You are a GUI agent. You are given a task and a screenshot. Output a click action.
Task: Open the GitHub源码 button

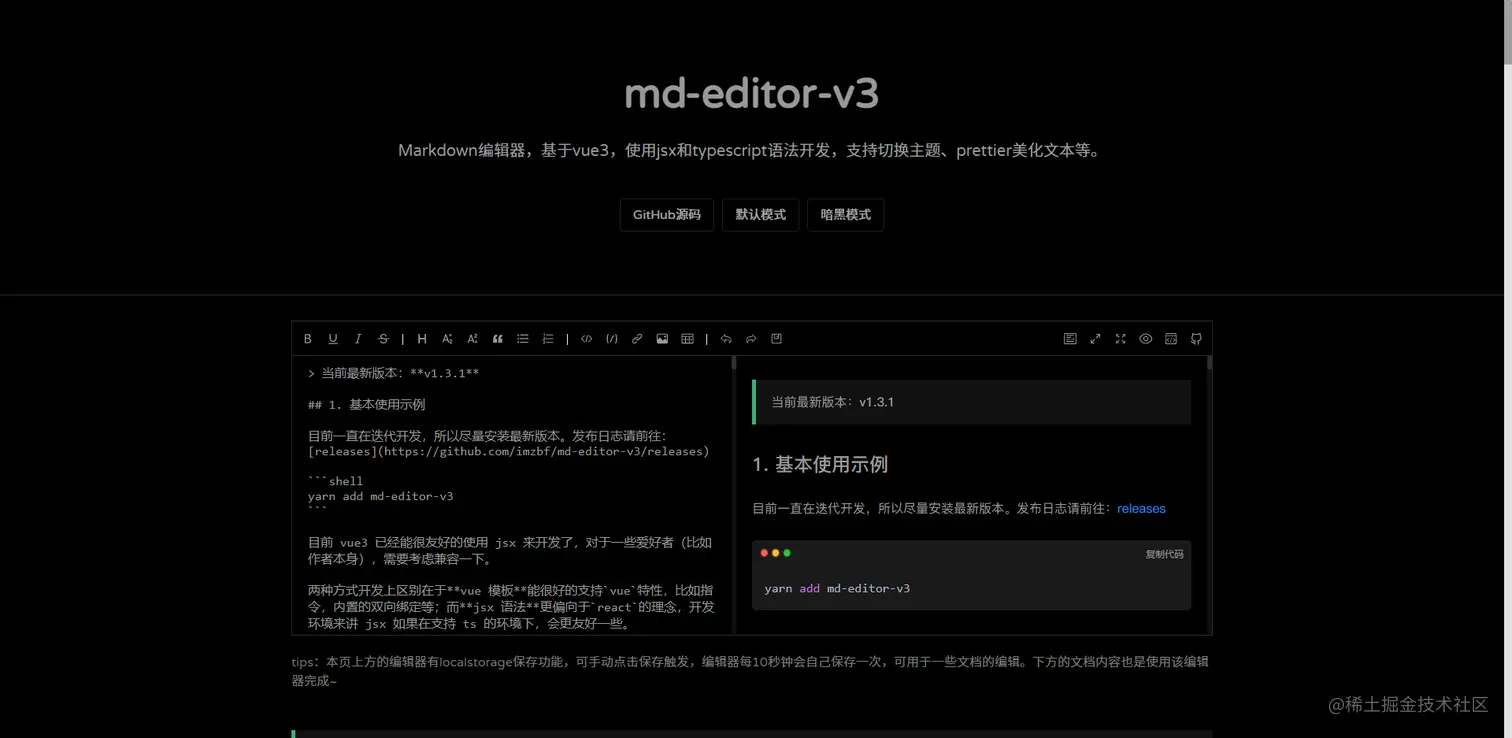(x=667, y=215)
